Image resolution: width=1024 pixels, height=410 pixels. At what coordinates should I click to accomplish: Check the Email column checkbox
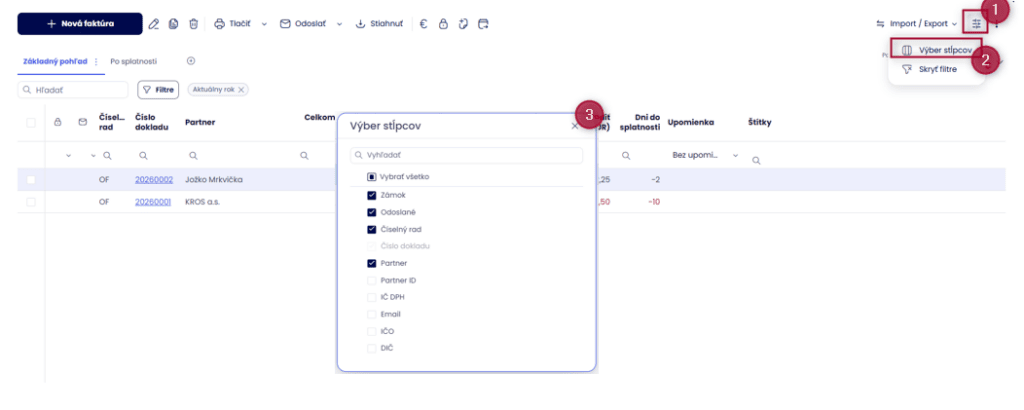coord(372,314)
